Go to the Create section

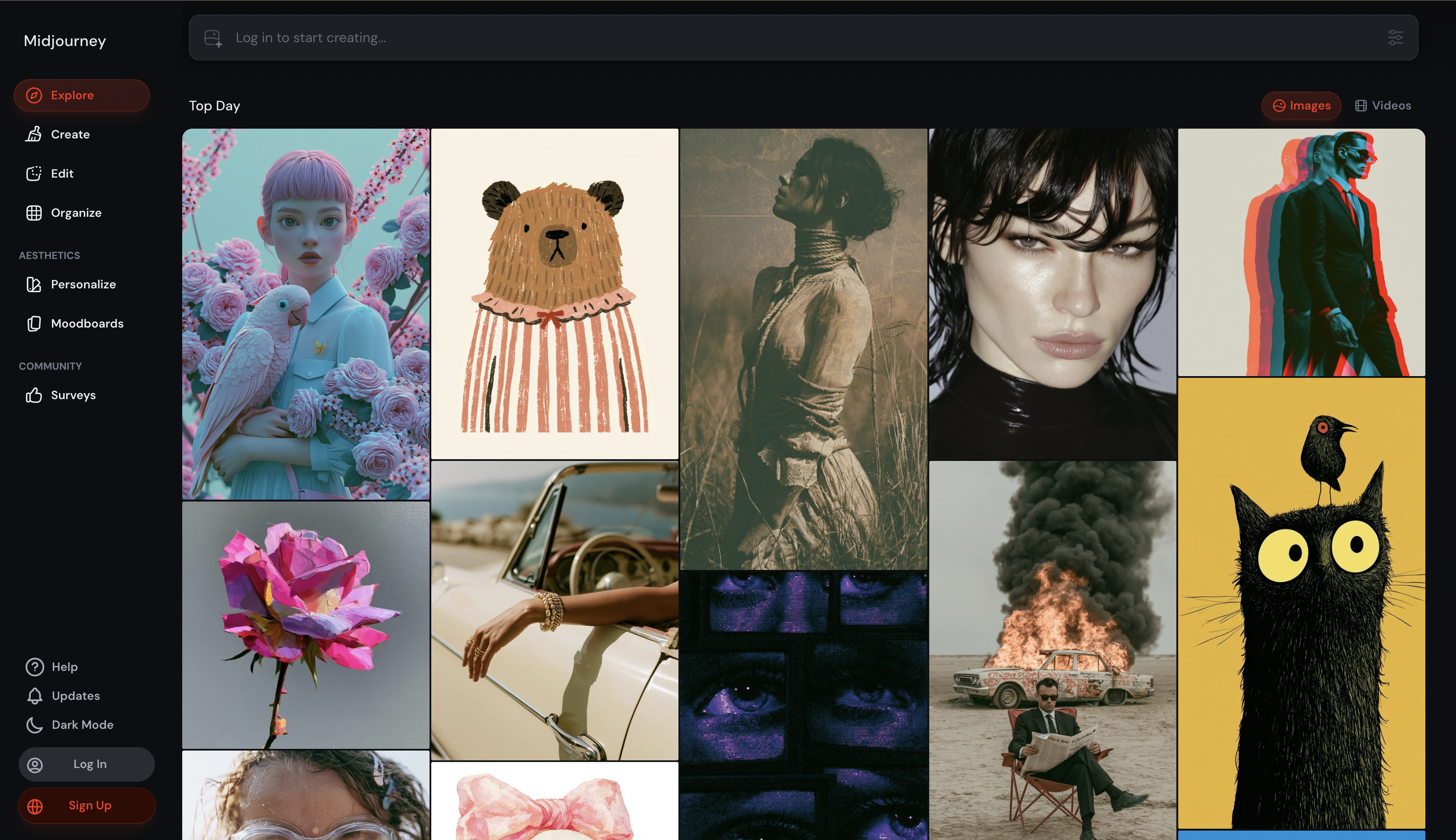coord(81,134)
